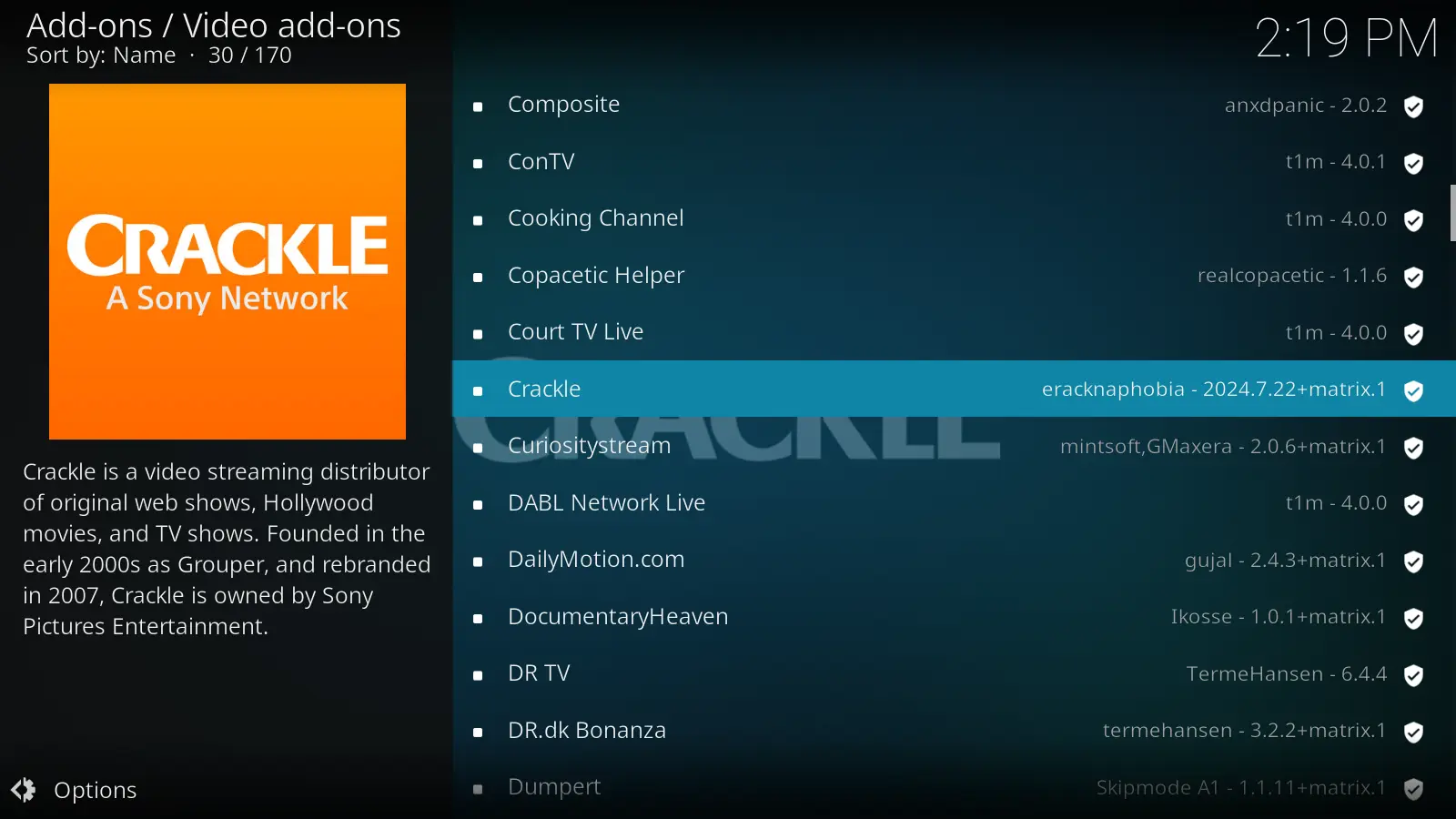Click the verified shield for DR TV
Image resolution: width=1456 pixels, height=819 pixels.
[1413, 675]
